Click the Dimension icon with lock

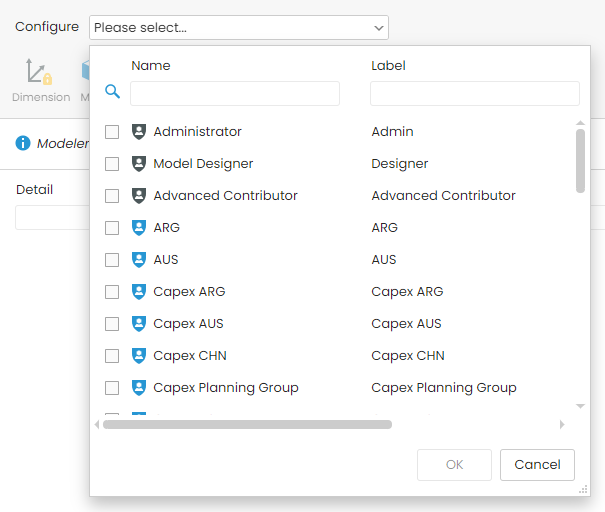39,71
